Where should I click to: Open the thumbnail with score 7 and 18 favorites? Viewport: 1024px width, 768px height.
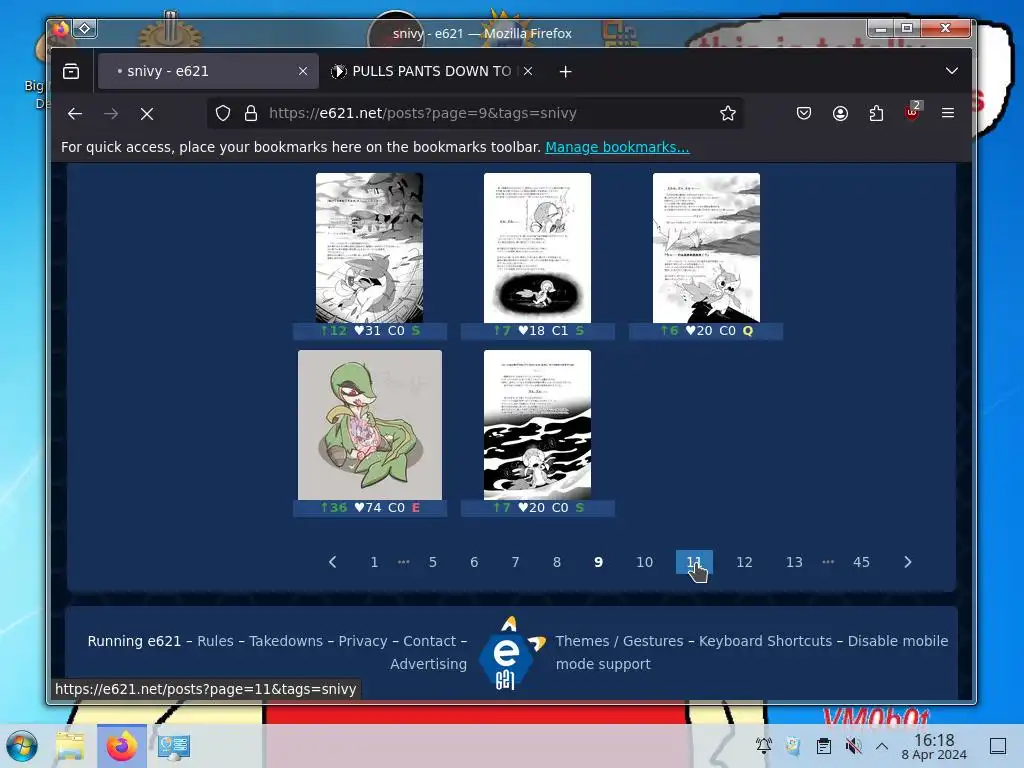[537, 248]
